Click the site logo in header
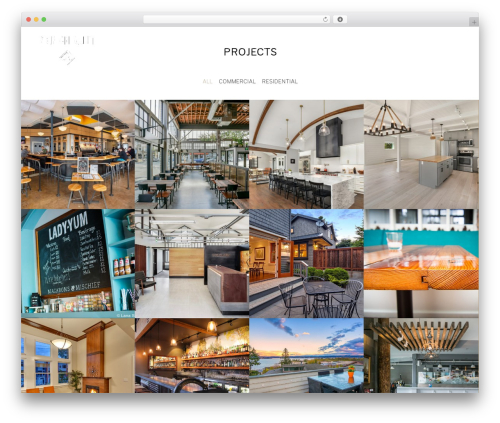The image size is (500, 423). click(x=67, y=49)
